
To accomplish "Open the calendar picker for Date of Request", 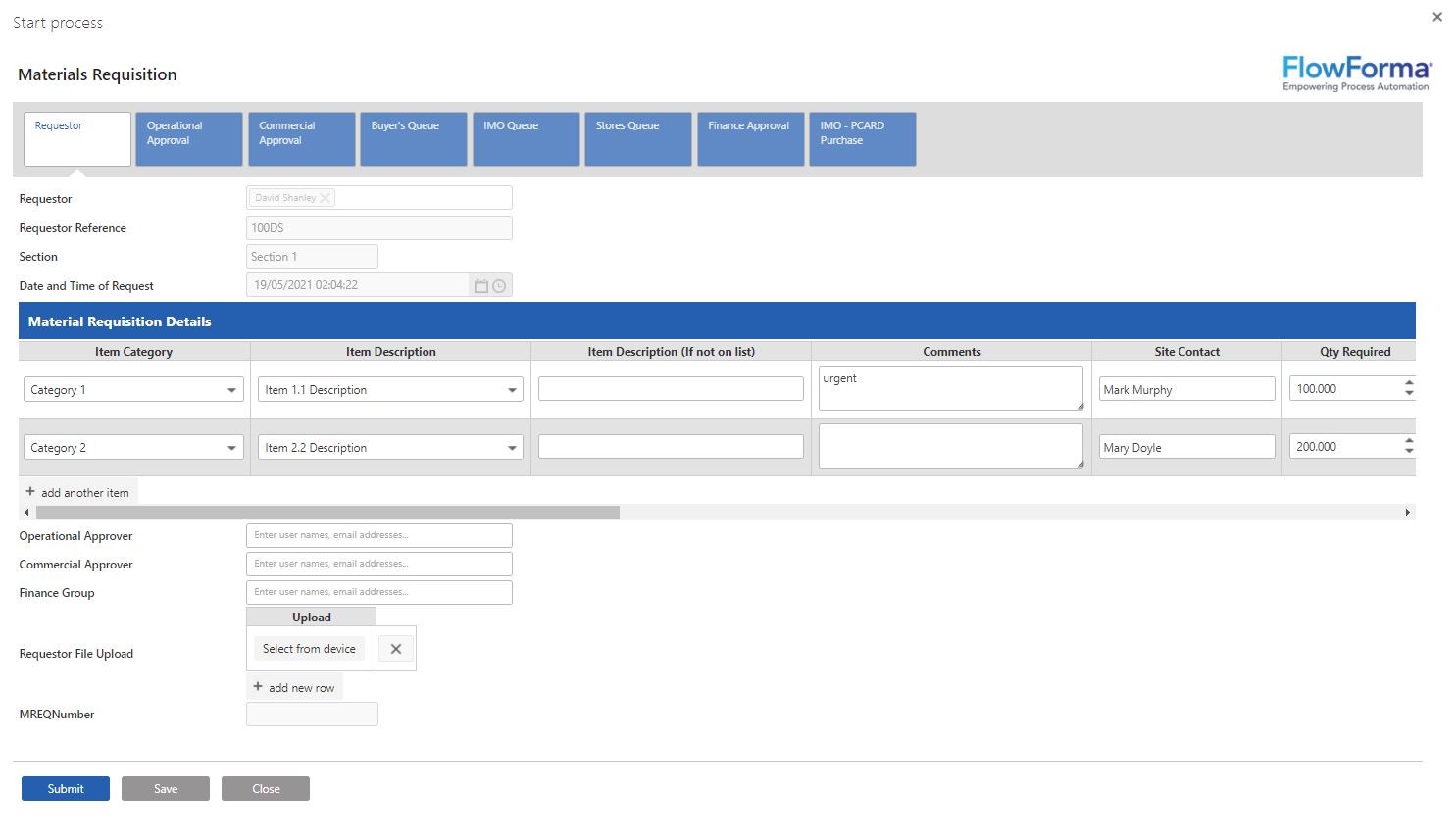I will (x=480, y=285).
